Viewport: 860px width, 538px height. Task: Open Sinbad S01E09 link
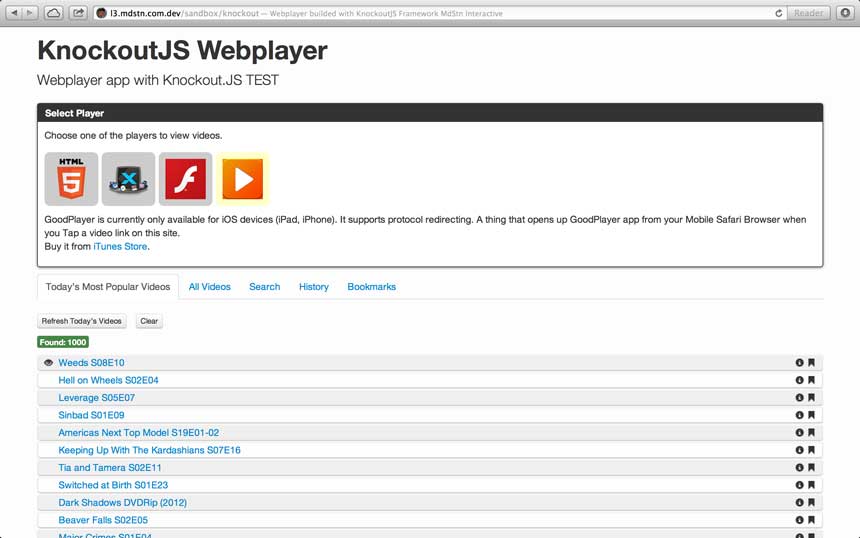point(92,415)
